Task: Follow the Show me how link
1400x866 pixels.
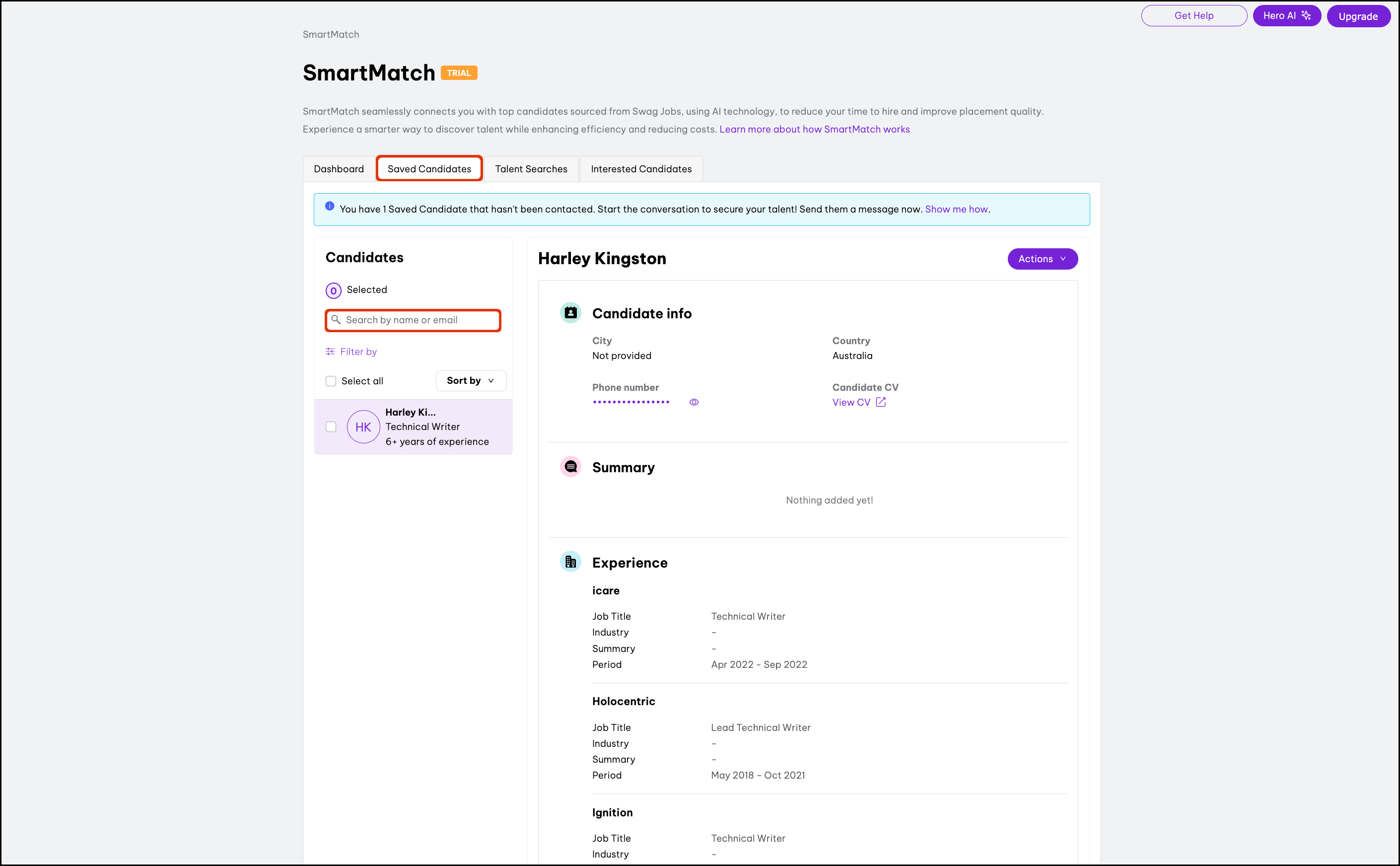Action: (956, 209)
